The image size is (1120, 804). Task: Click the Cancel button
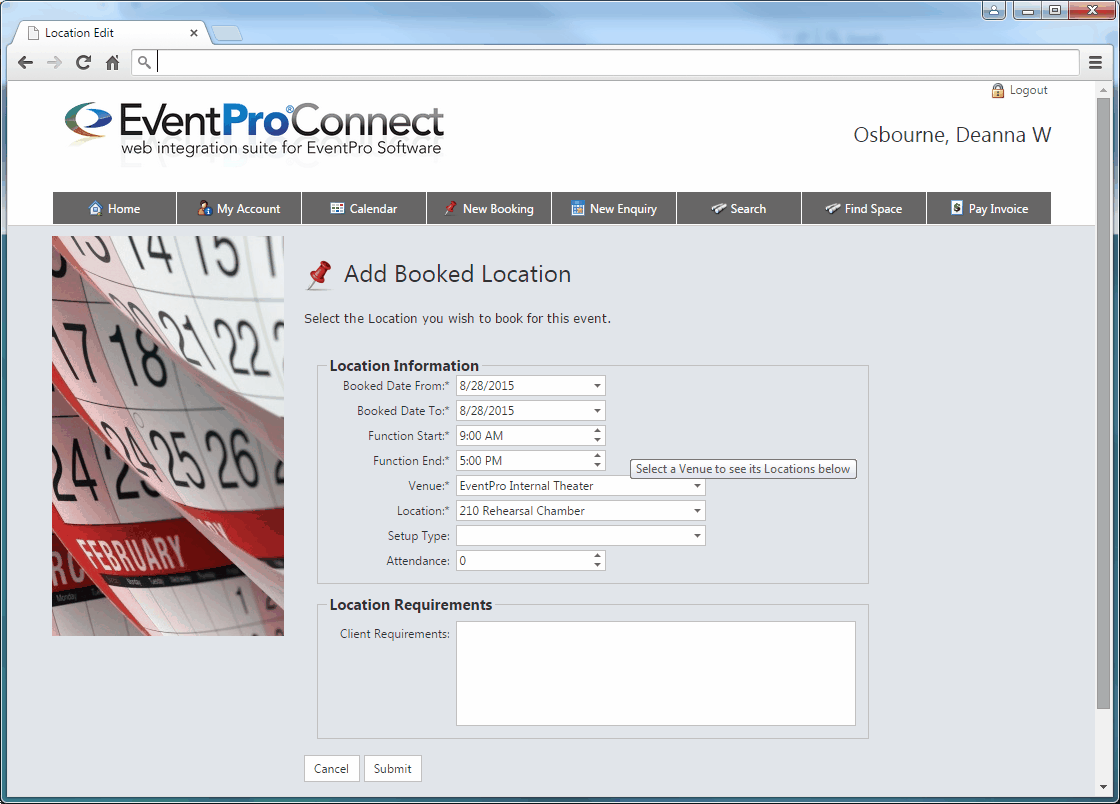pyautogui.click(x=331, y=768)
